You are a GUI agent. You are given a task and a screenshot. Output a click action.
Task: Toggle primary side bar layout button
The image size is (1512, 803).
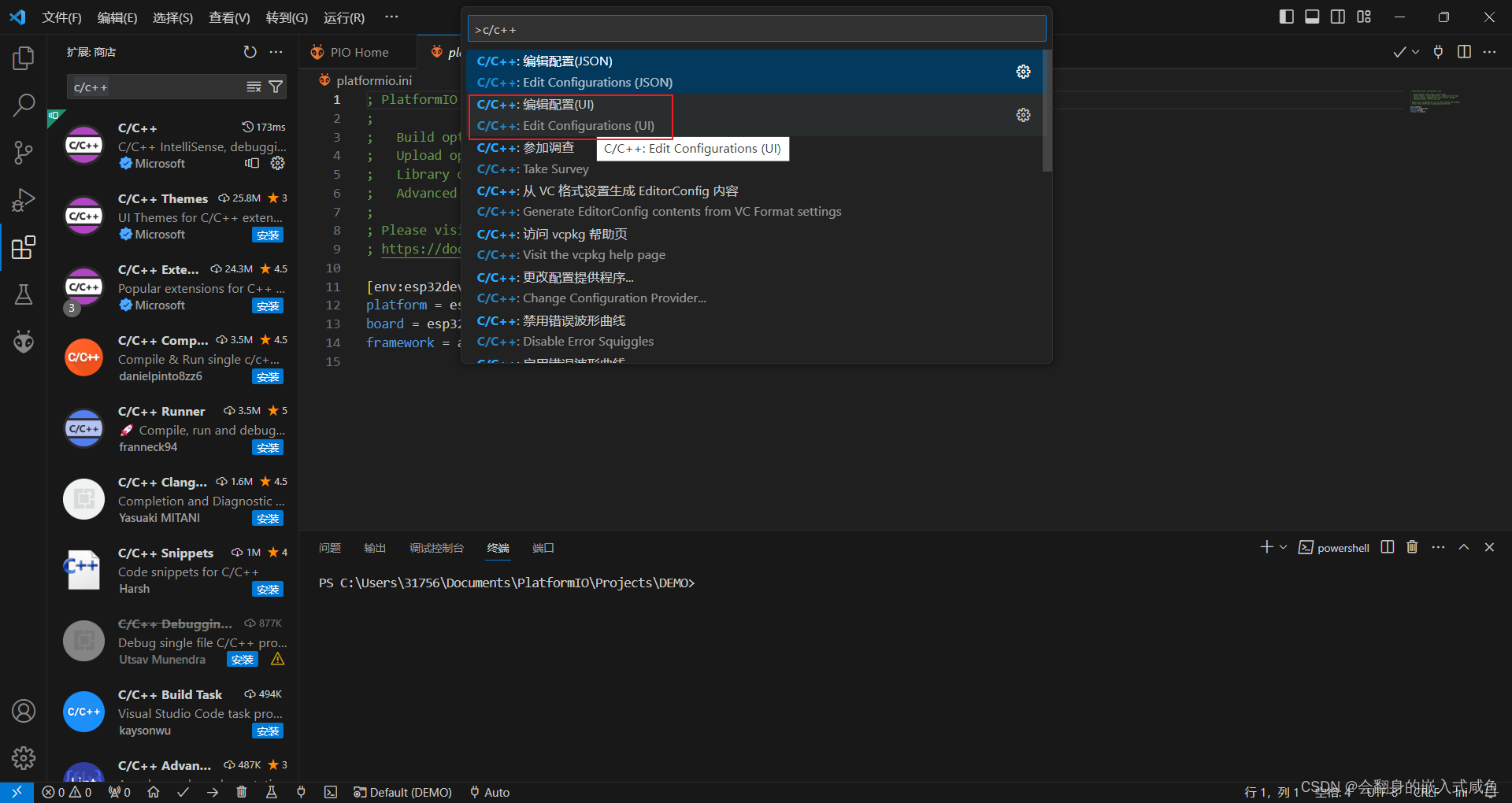[1287, 17]
